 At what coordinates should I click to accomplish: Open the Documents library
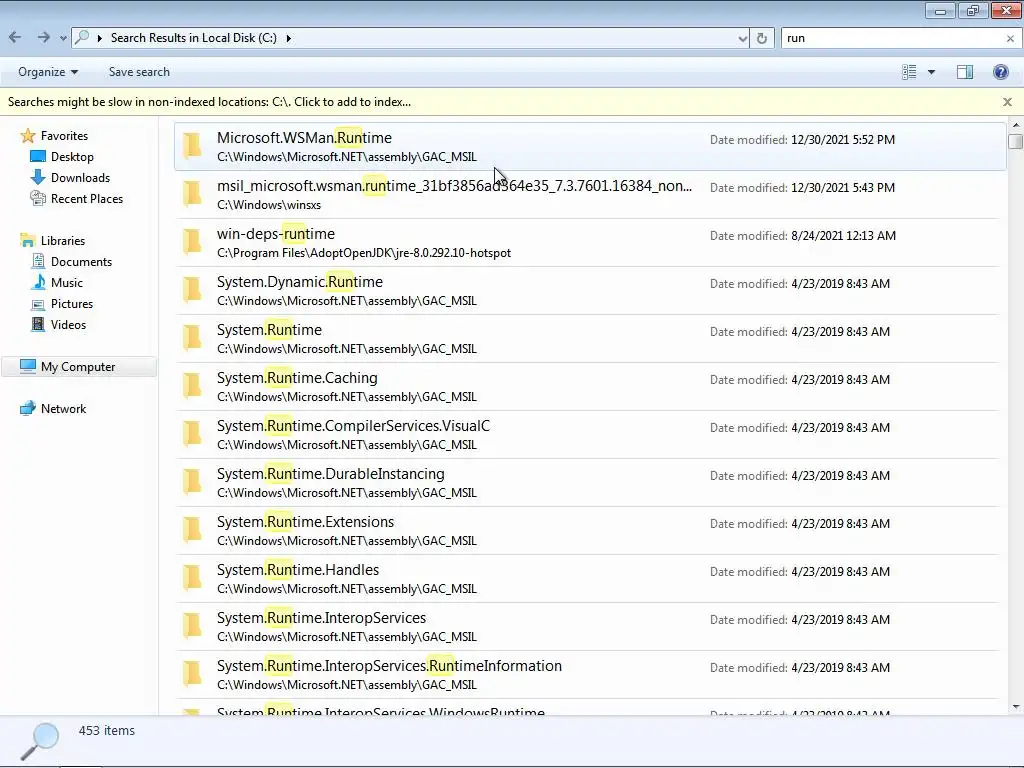pyautogui.click(x=82, y=262)
